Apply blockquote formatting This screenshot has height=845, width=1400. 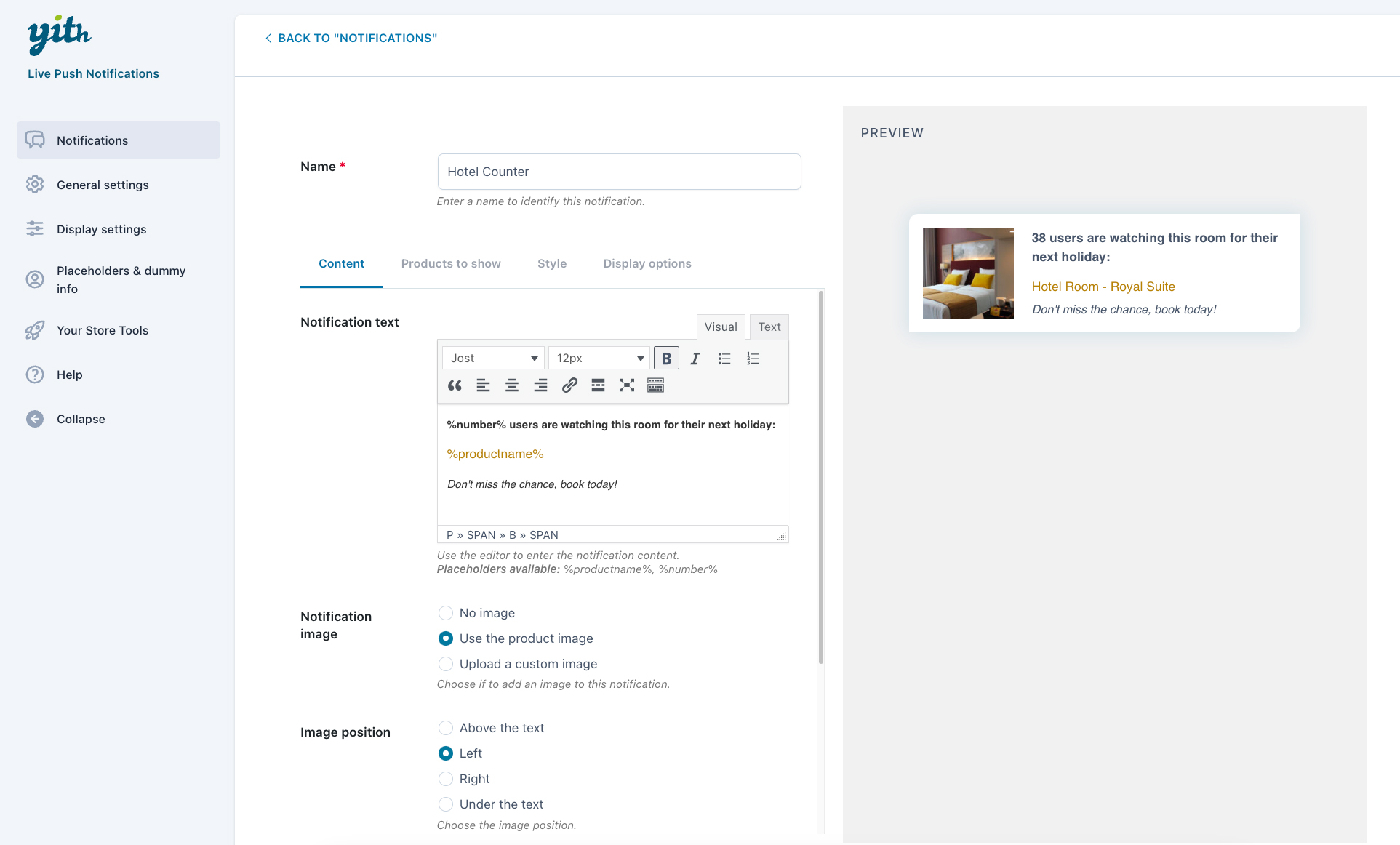click(455, 385)
